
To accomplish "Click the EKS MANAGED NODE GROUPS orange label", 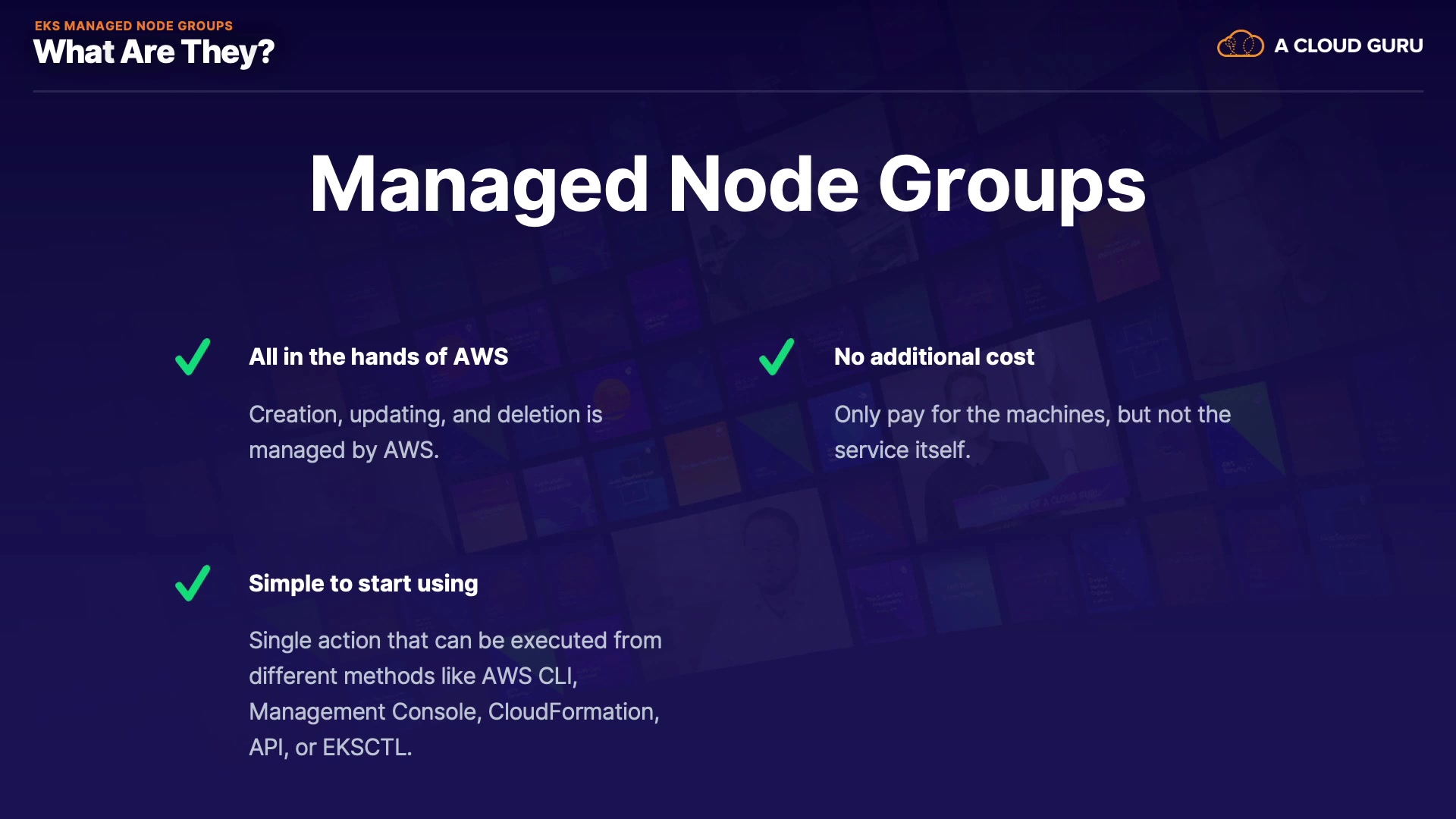I will 133,26.
